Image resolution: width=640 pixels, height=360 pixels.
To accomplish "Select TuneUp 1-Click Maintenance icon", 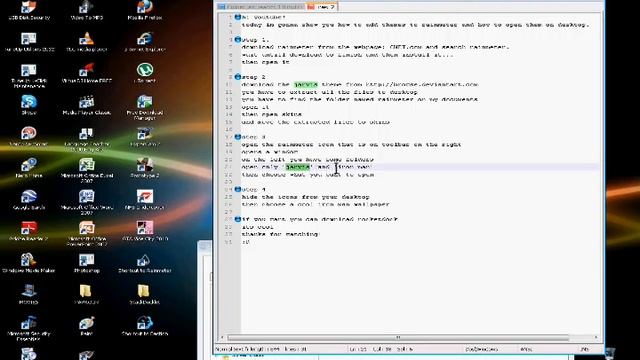I will point(29,76).
